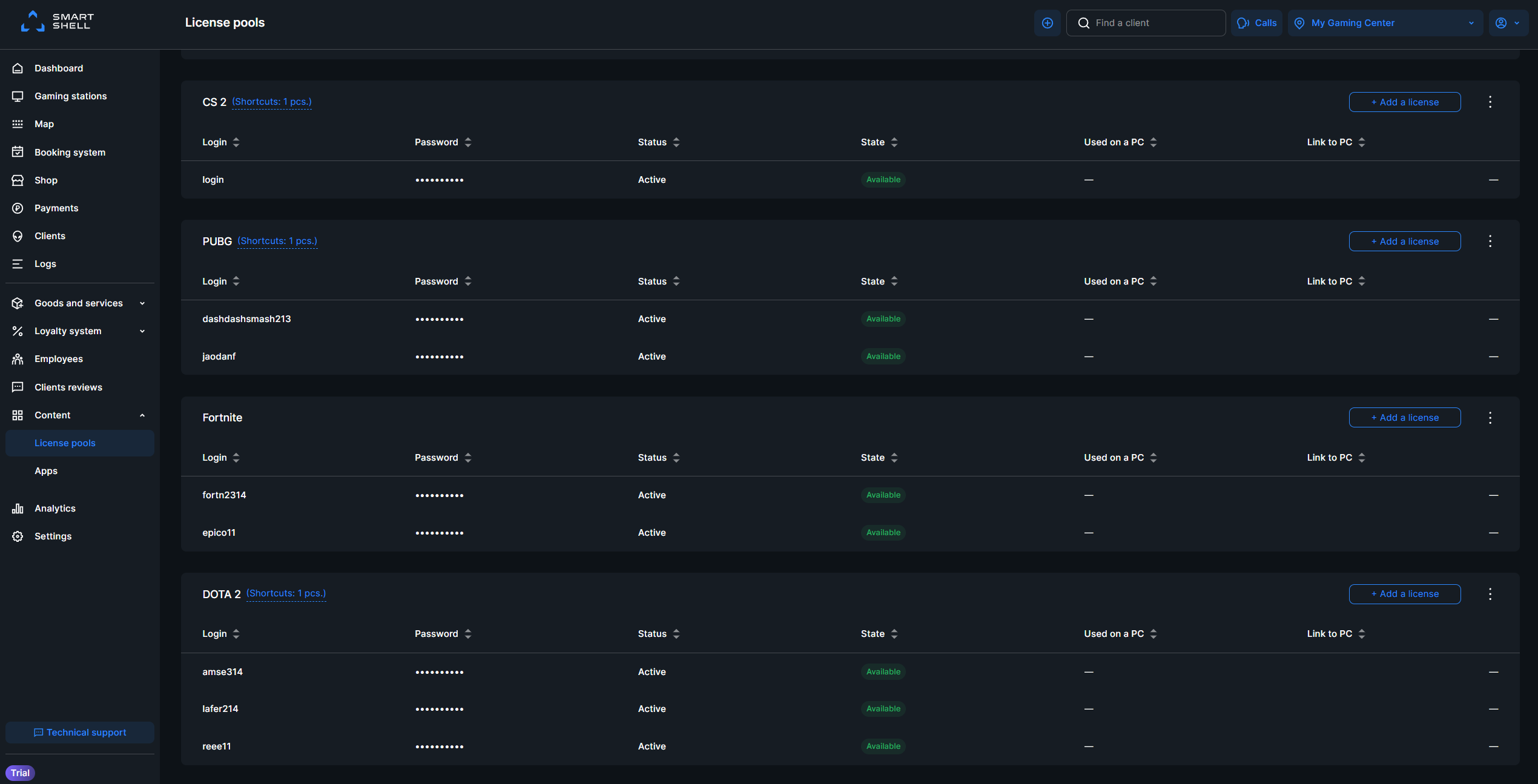Open the Booking system calendar icon

pyautogui.click(x=18, y=152)
